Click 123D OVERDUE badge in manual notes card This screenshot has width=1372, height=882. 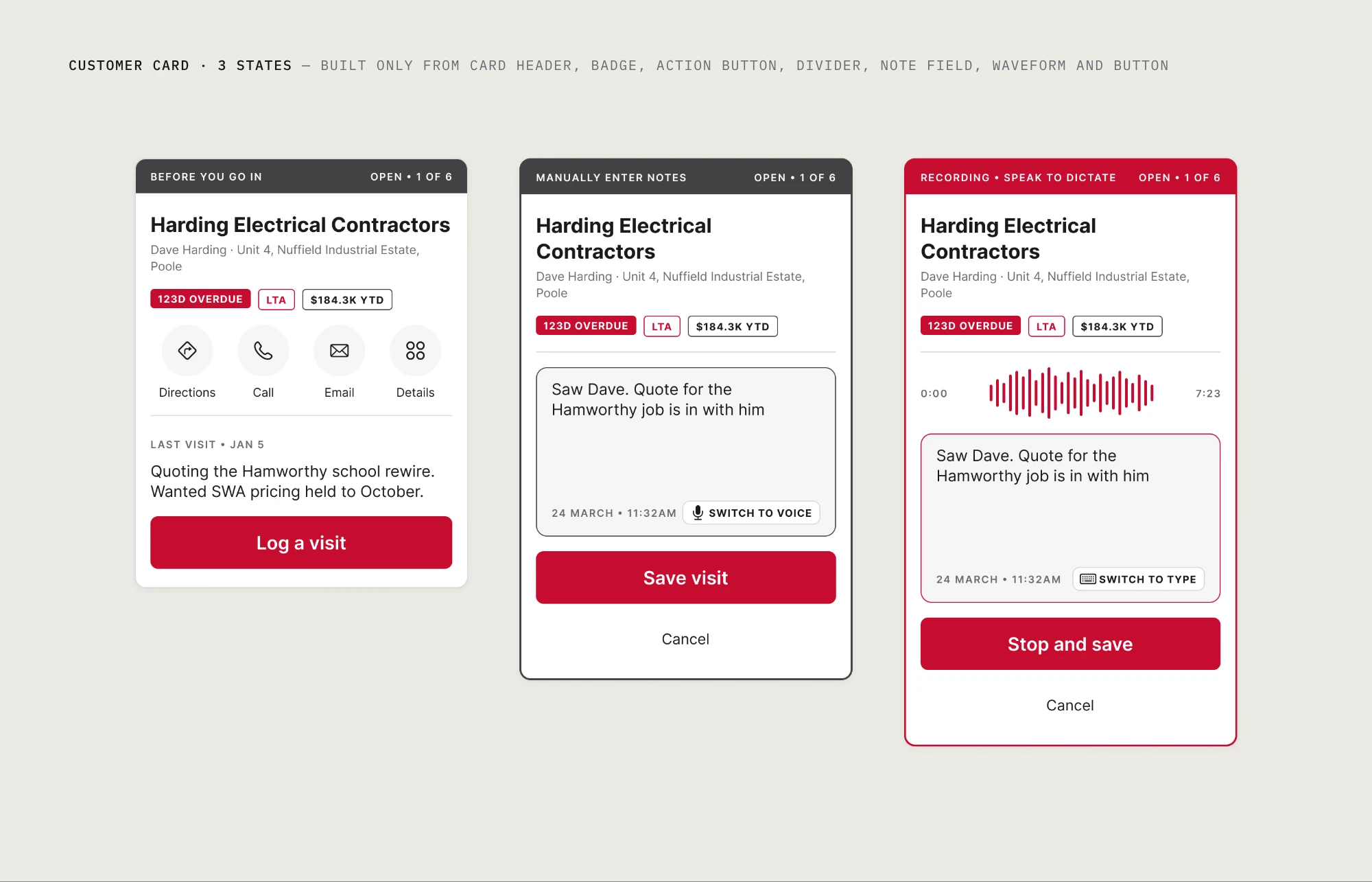click(586, 326)
